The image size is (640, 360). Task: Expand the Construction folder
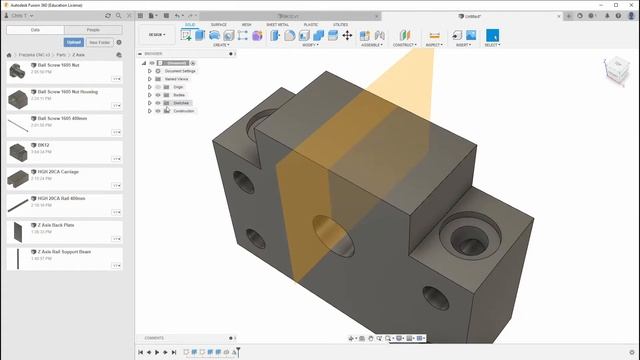coord(150,111)
